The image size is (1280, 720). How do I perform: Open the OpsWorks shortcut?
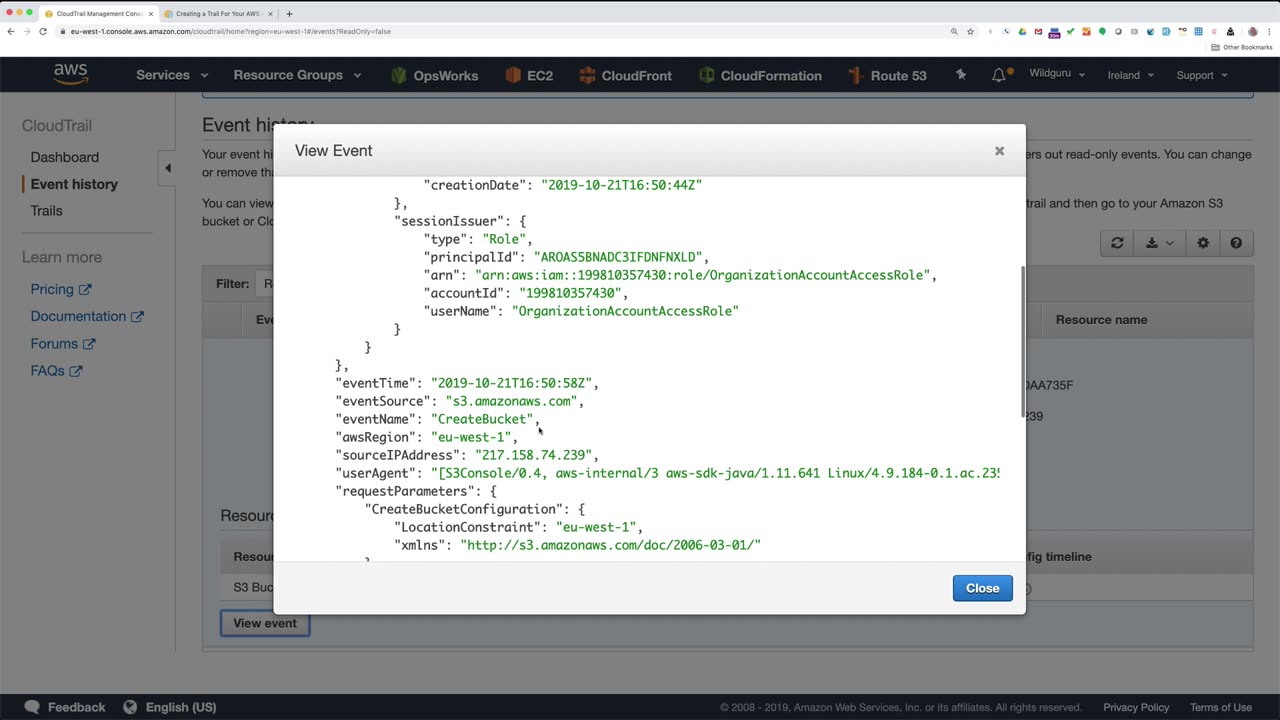point(435,75)
